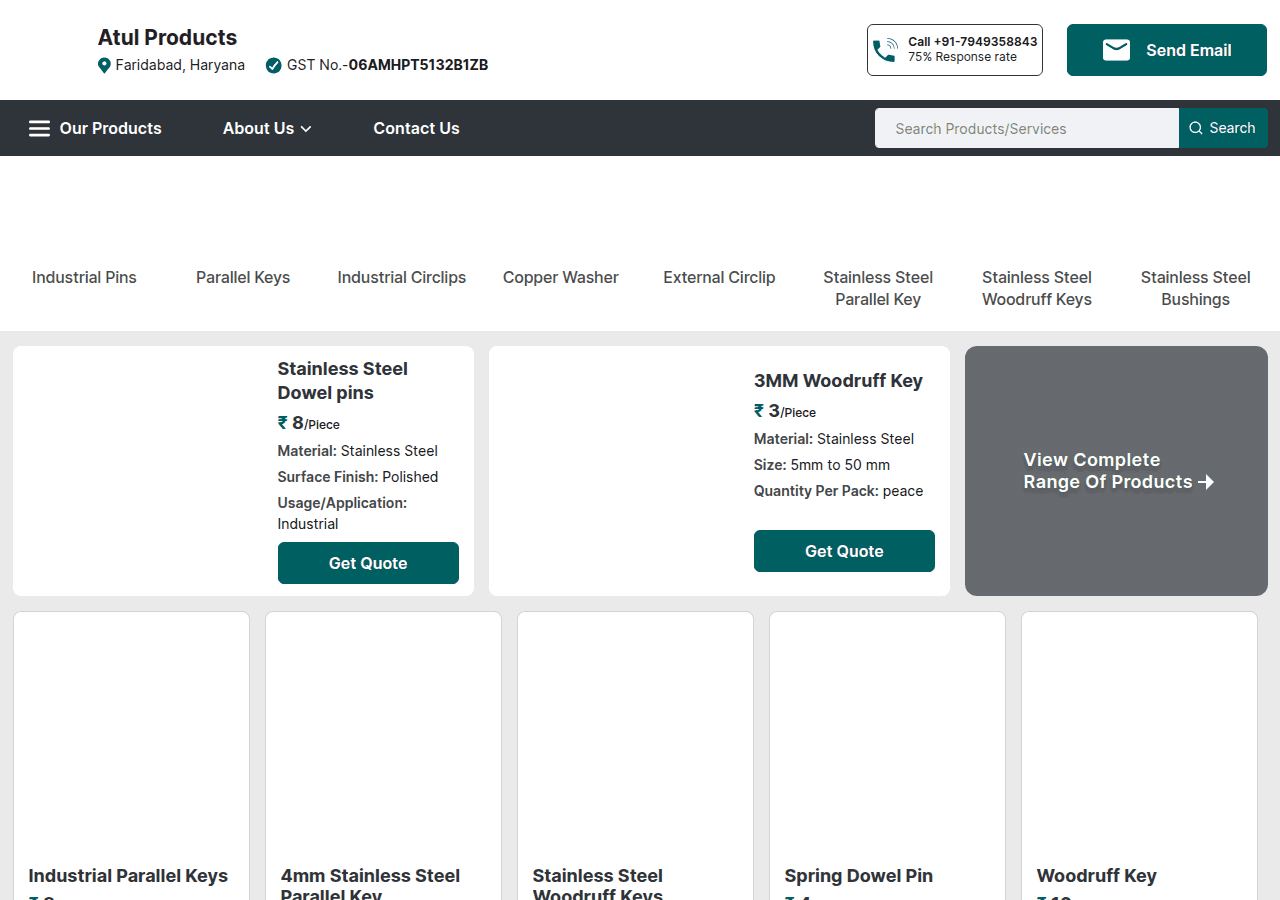Open Stainless Steel Dowel pins title link
Screen dimensions: 1280x900
[x=342, y=381]
